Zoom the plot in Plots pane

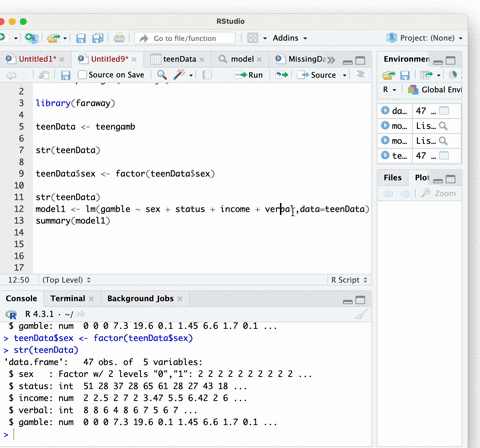(439, 193)
